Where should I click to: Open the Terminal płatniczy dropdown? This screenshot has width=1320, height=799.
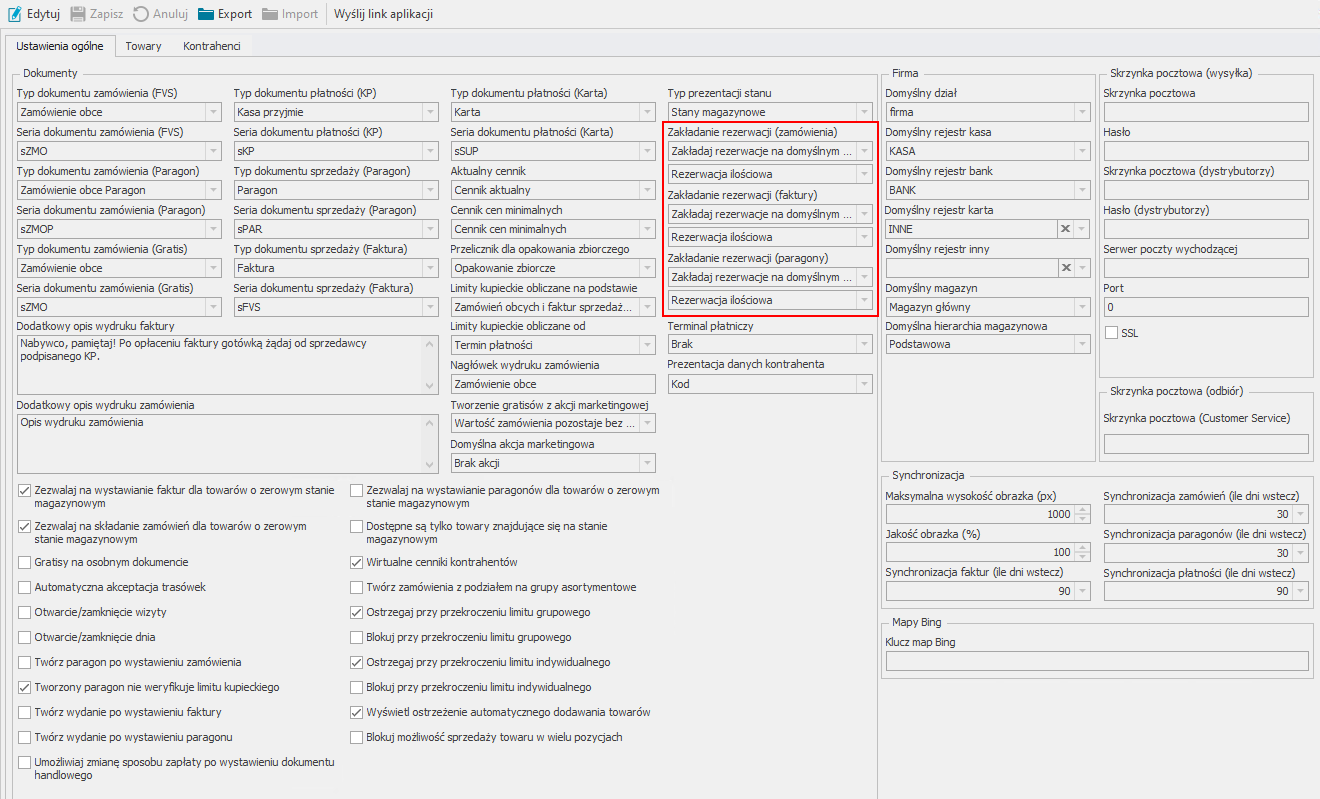[x=864, y=344]
